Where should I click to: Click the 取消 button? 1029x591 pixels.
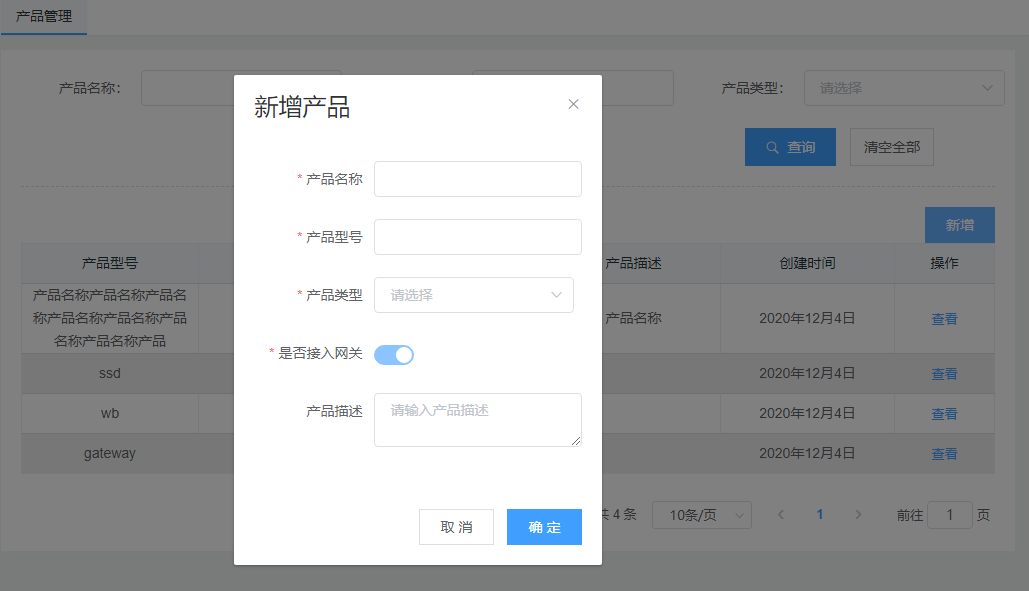456,527
